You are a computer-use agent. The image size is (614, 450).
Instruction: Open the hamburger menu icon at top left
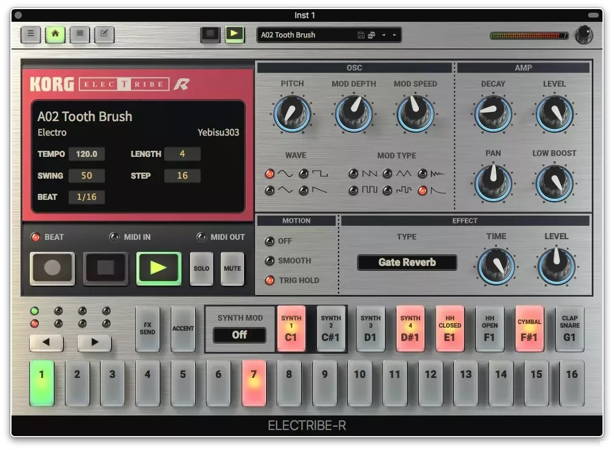point(31,34)
